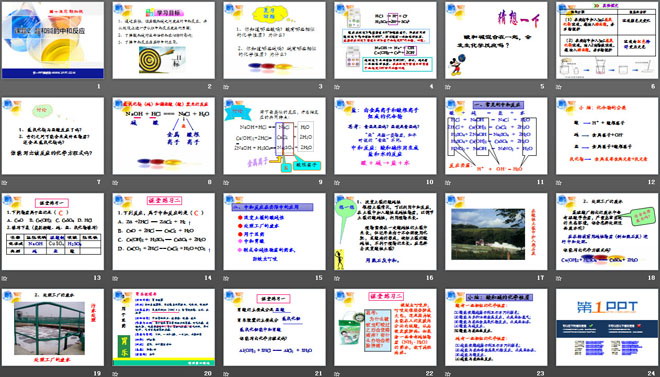660x377 pixels.
Task: Click the star icon beneath slide 18
Action: pos(558,278)
